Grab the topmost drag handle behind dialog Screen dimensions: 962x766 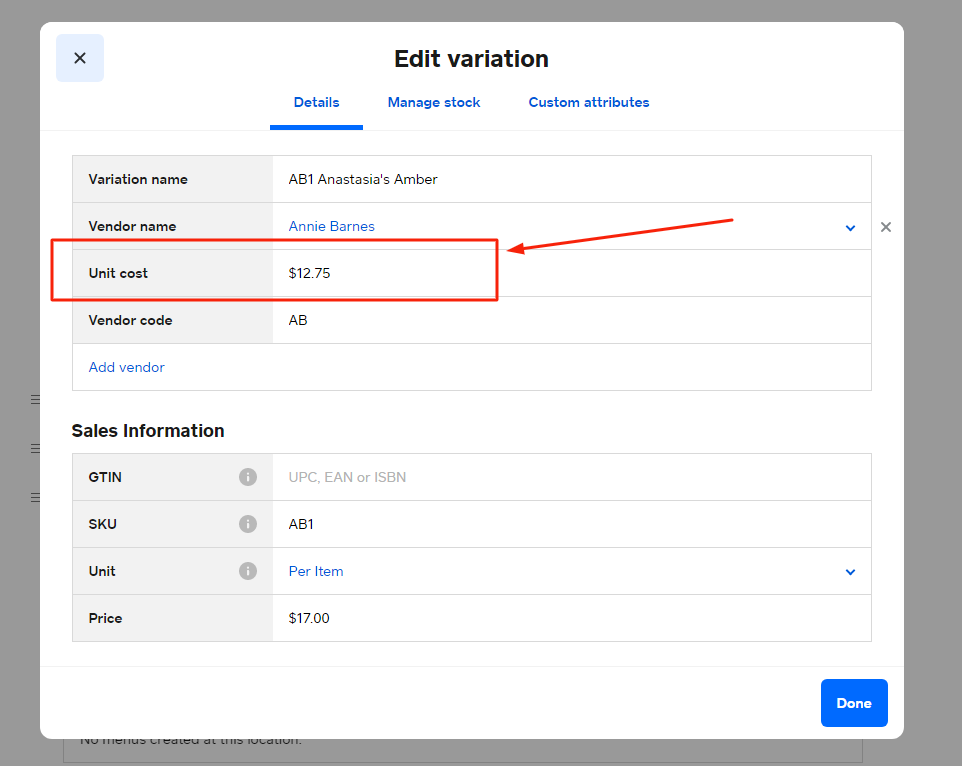pyautogui.click(x=35, y=400)
